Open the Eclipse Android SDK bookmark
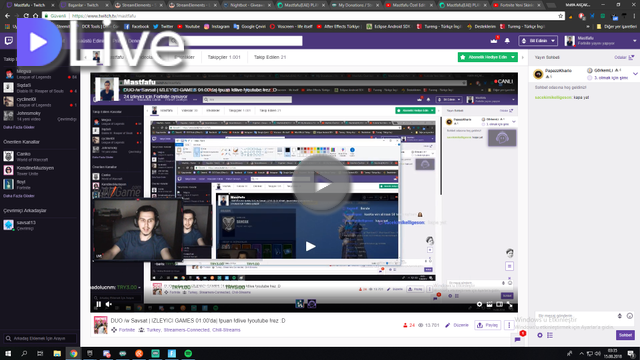 pyautogui.click(x=388, y=27)
